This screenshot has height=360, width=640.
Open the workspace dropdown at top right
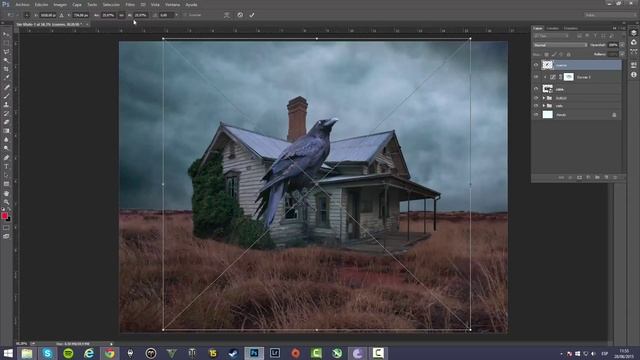610,15
